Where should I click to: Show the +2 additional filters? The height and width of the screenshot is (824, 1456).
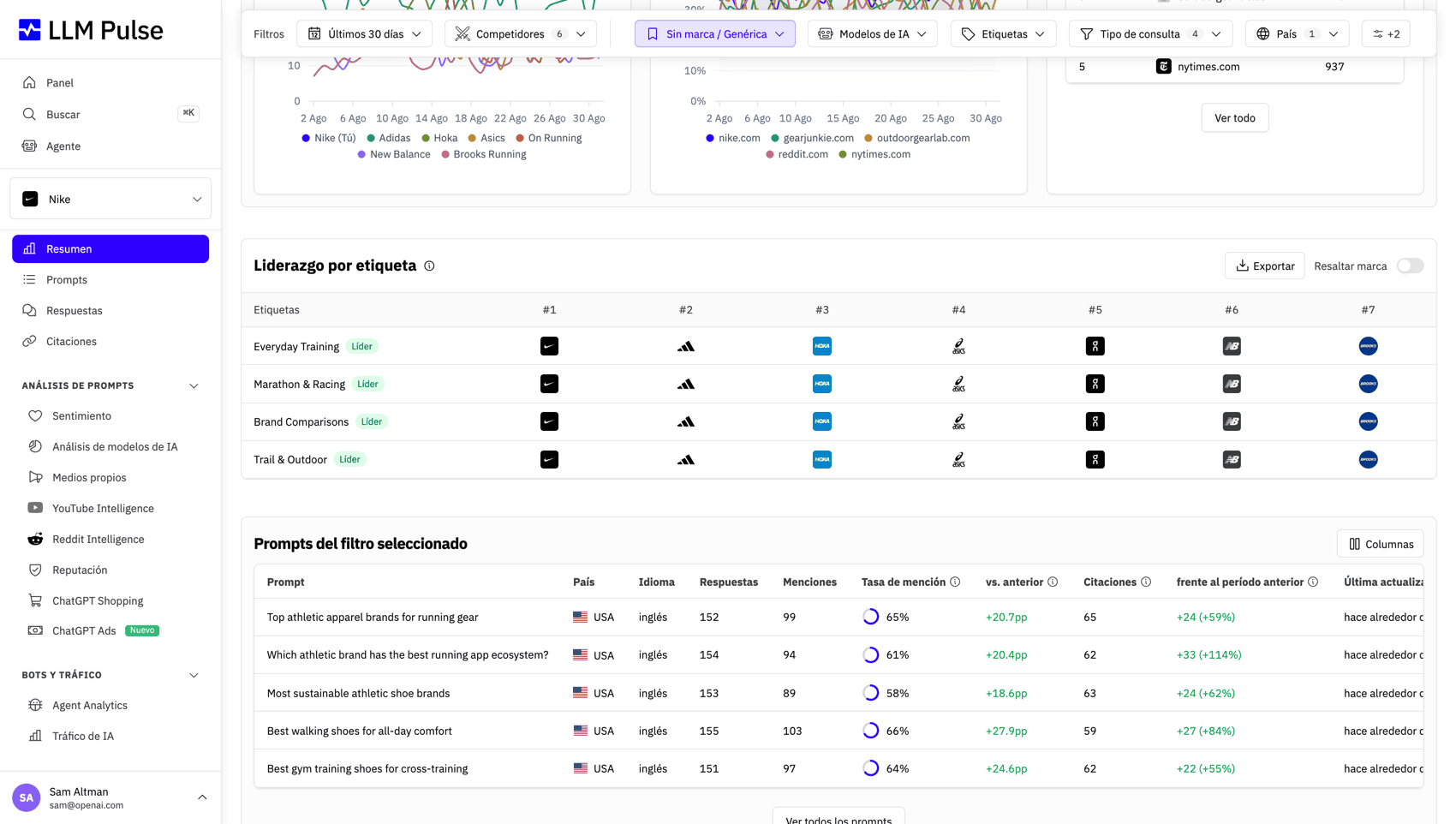coord(1386,34)
